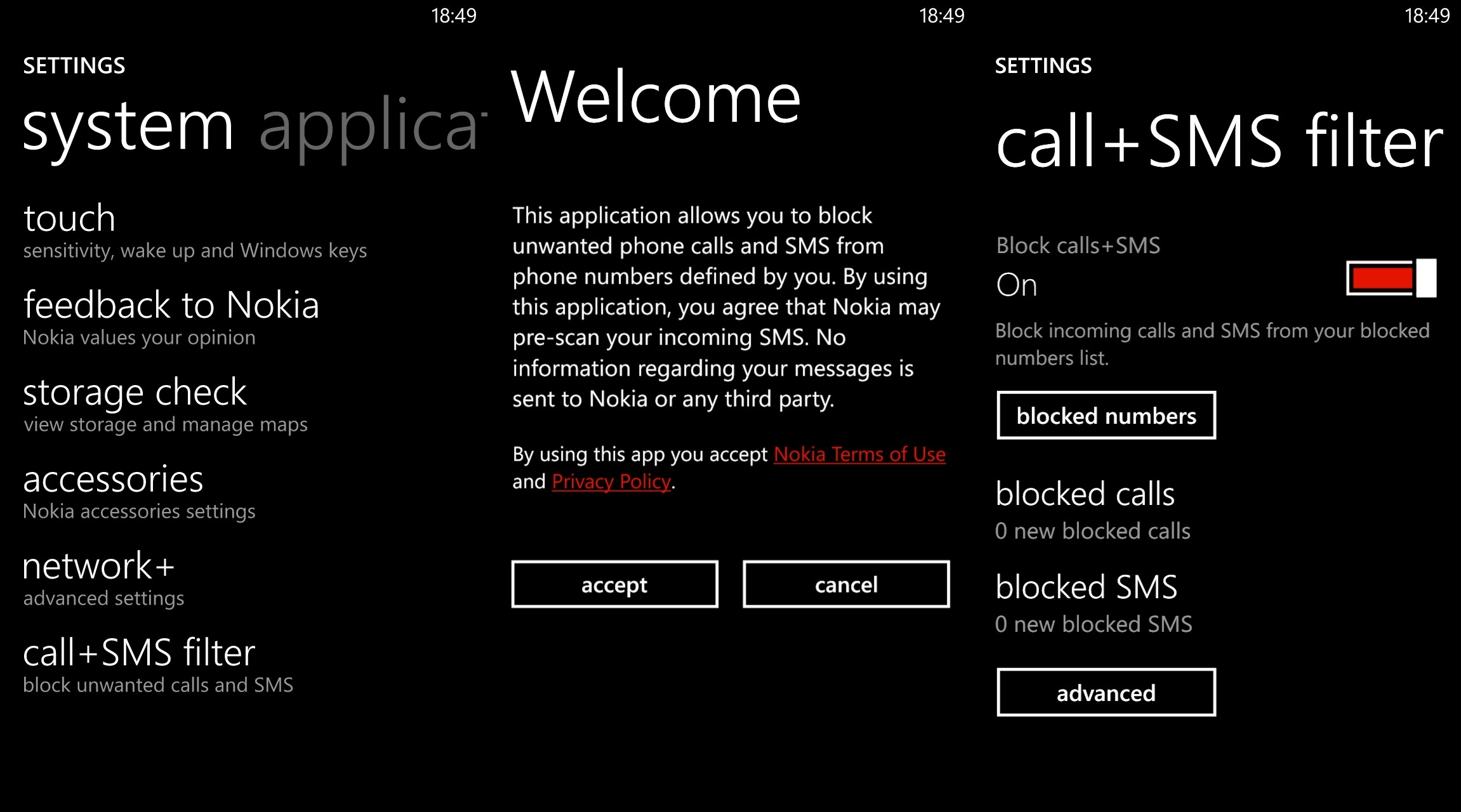Cancel the Welcome agreement dialog
Screen dimensions: 1461x812
pos(845,584)
